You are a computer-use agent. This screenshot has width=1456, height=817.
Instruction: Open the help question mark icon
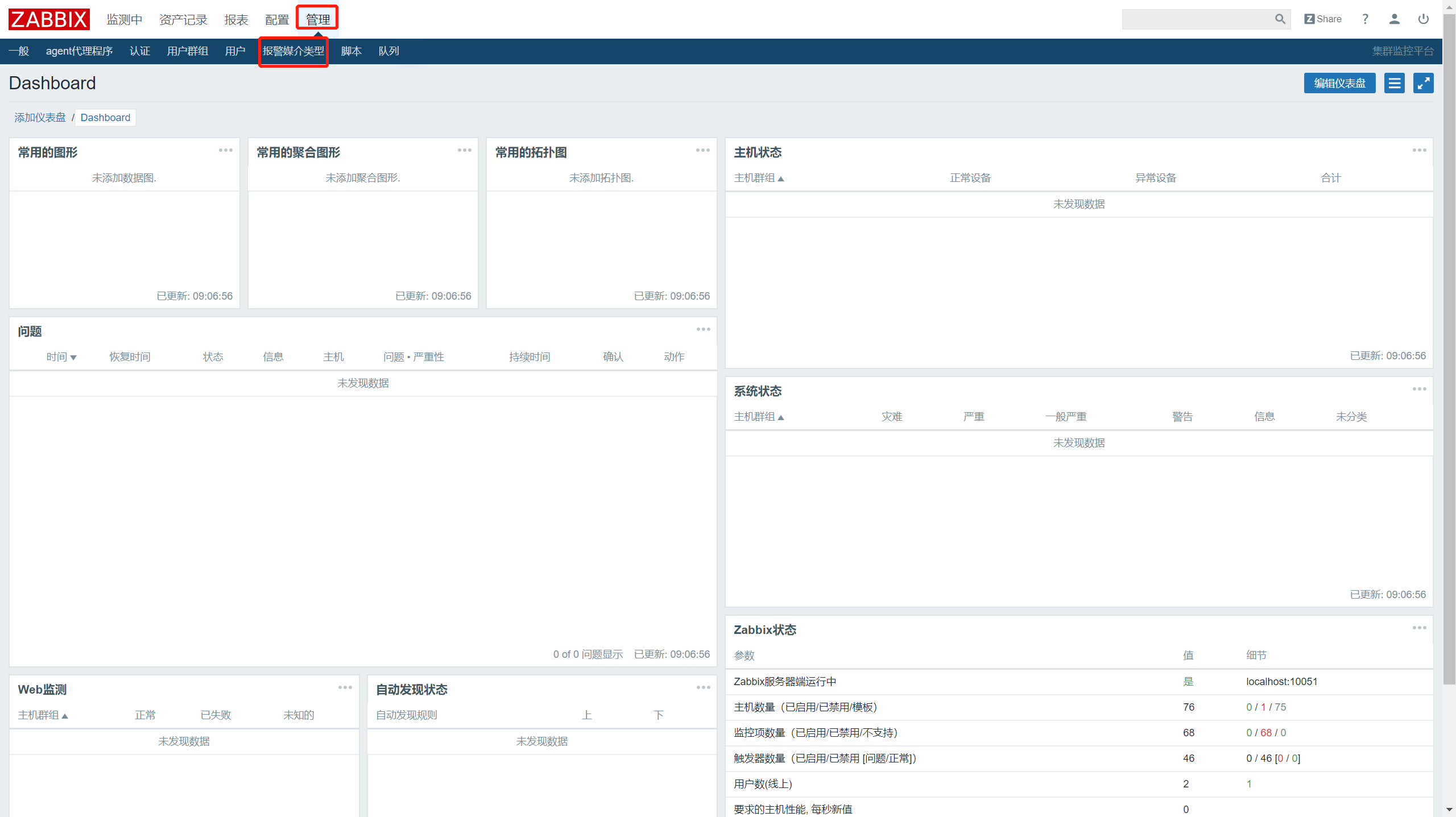(x=1365, y=19)
